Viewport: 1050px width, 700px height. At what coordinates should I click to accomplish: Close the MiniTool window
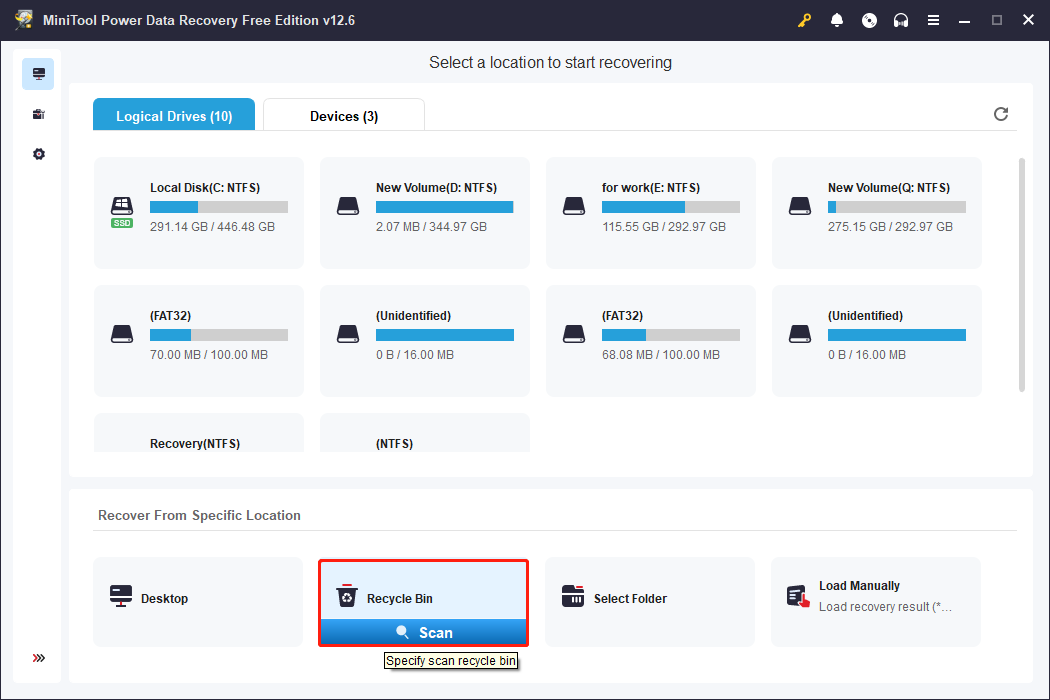coord(1029,20)
